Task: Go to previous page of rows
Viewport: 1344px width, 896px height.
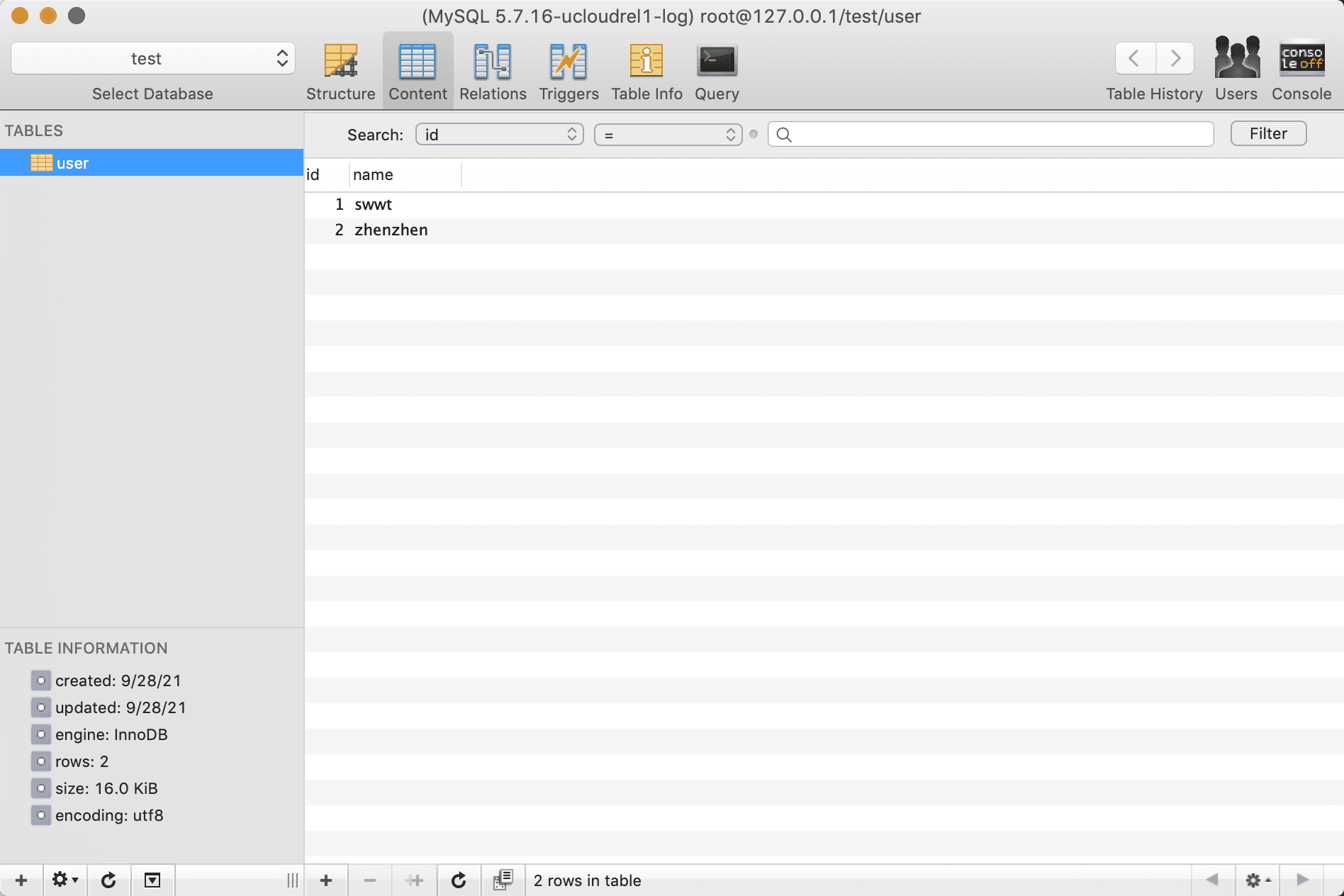Action: (1212, 880)
